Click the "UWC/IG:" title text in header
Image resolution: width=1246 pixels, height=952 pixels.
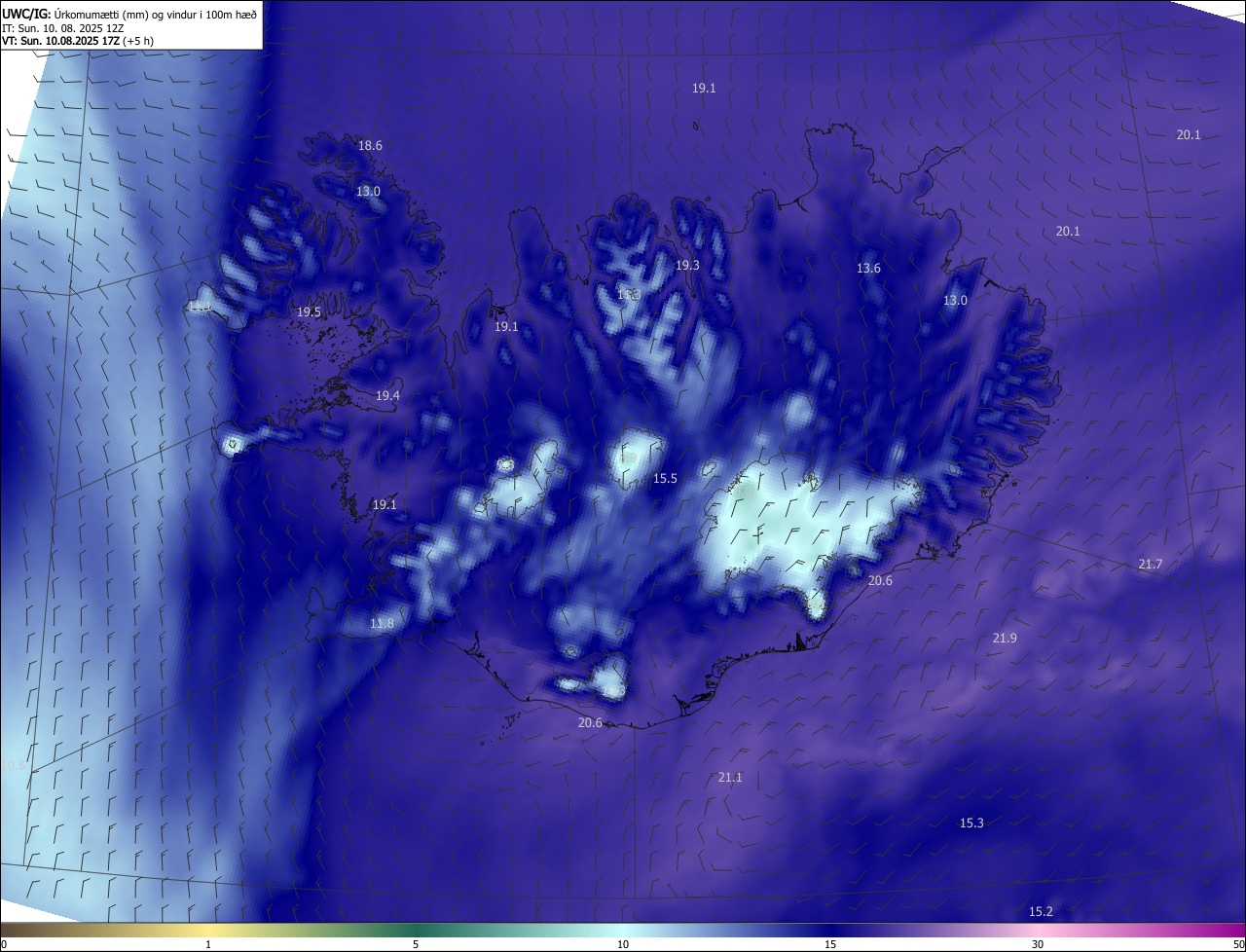click(26, 14)
